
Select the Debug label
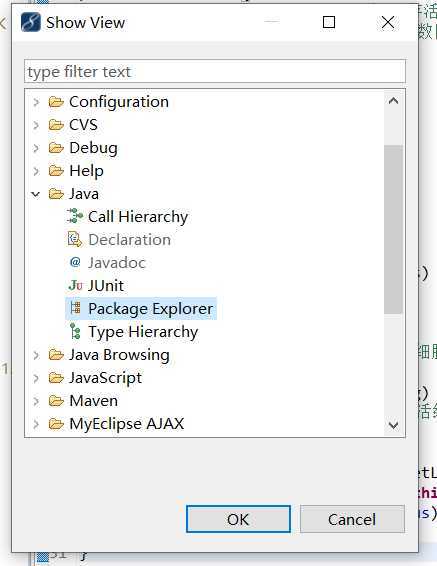coord(93,148)
